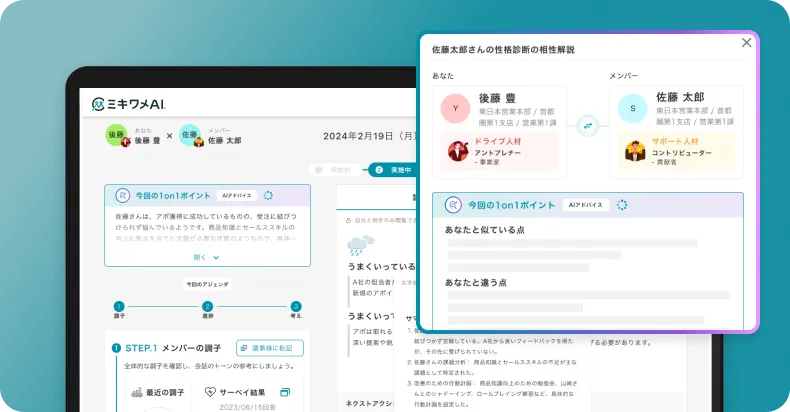Image resolution: width=790 pixels, height=412 pixels.
Task: Click the swap arrows icon between profile cards
Action: [587, 126]
